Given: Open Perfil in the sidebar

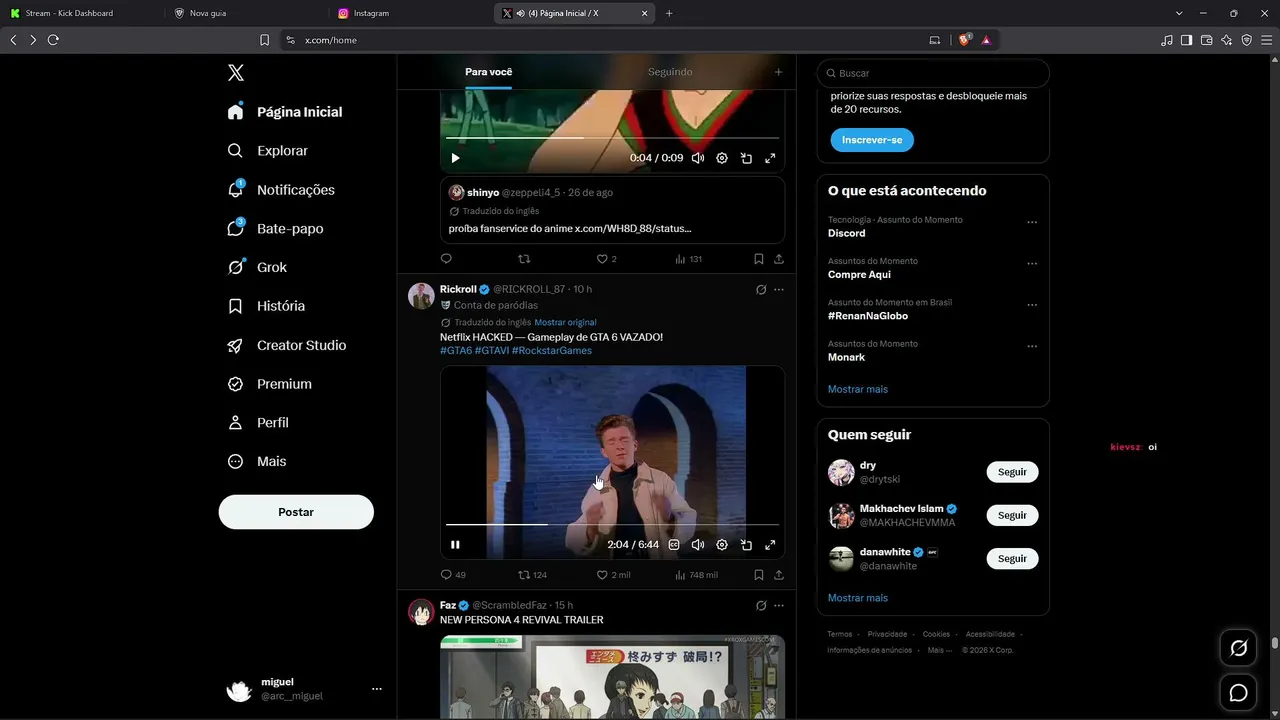Looking at the screenshot, I should click(258, 423).
